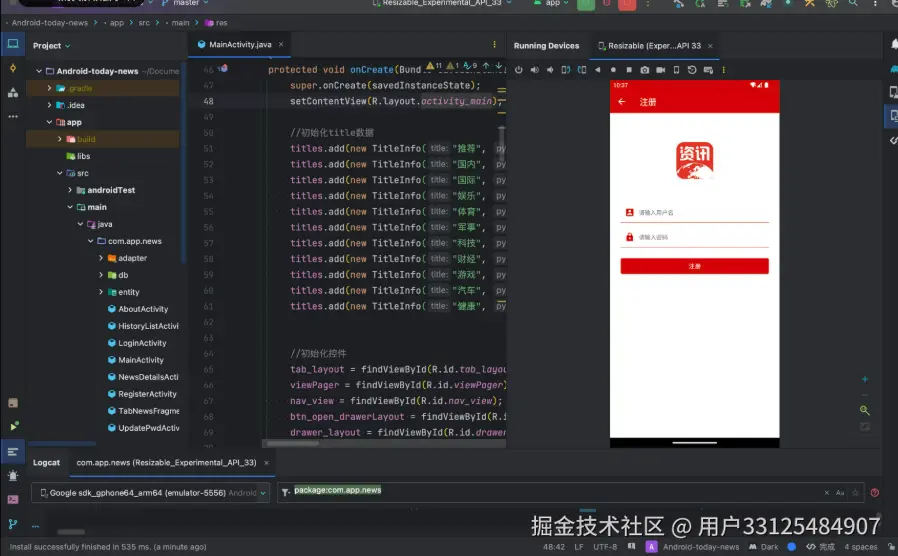Open the Git branch tool window icon
Screen dimensions: 898x556
click(x=13, y=523)
